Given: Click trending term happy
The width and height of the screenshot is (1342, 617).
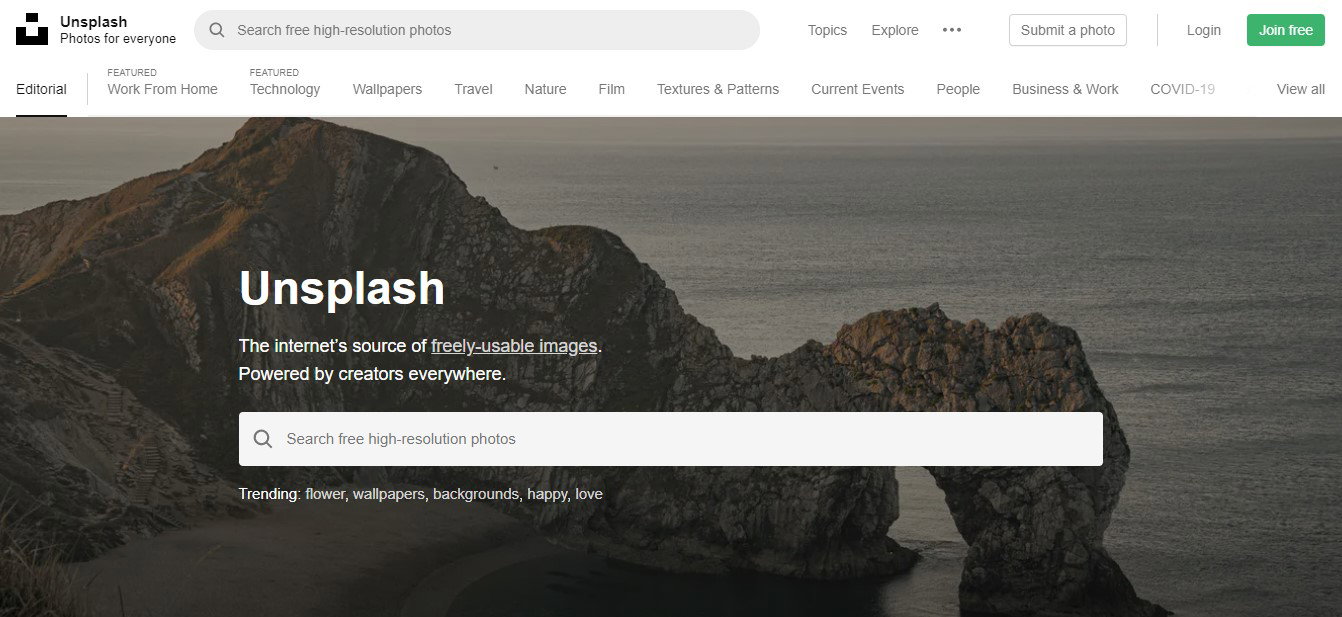Looking at the screenshot, I should pyautogui.click(x=547, y=494).
